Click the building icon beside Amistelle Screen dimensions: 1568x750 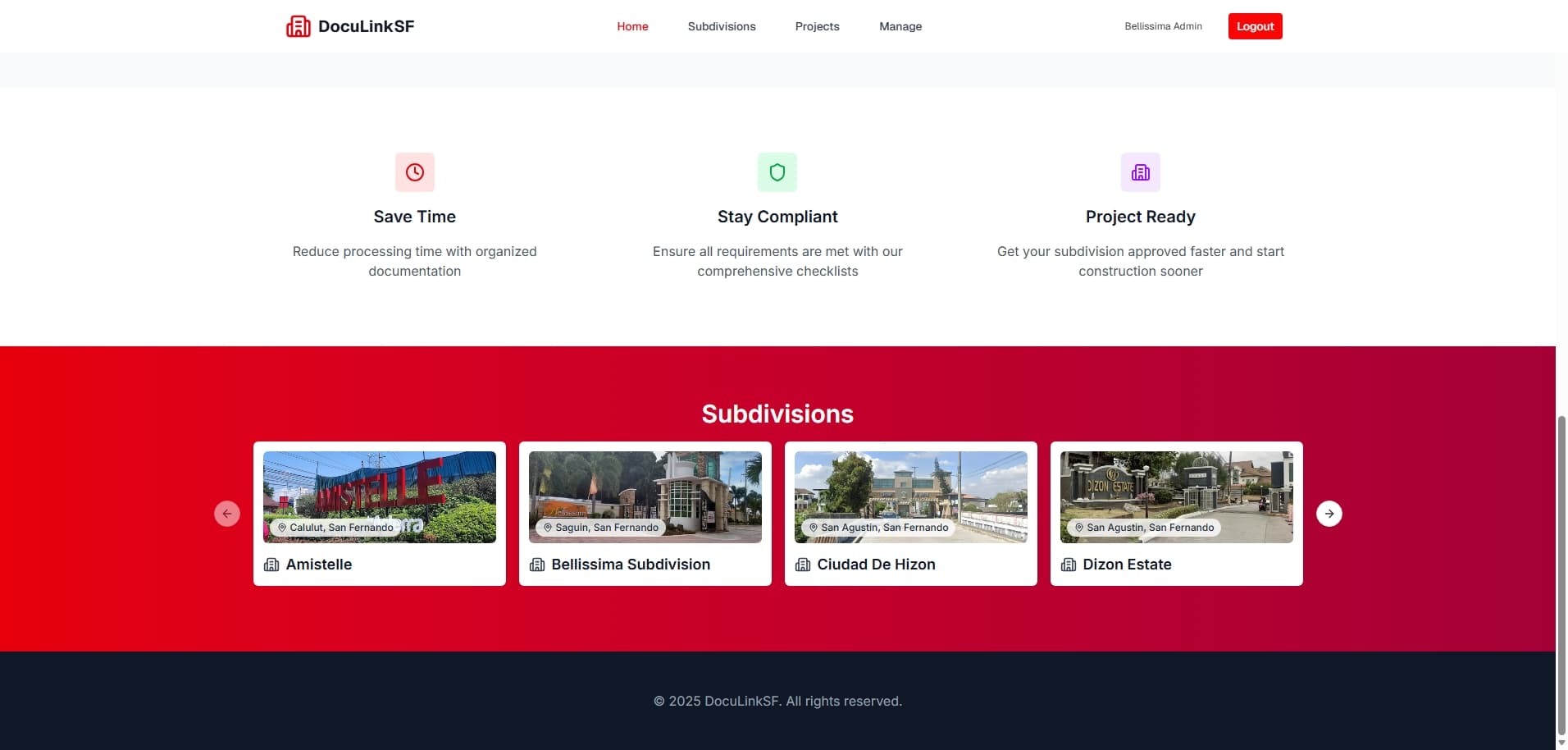(x=271, y=565)
